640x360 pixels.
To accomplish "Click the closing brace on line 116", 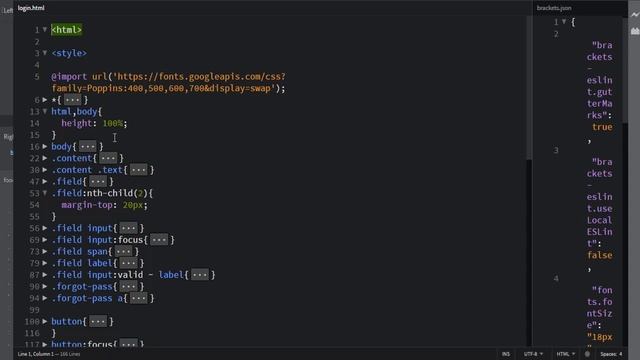I will tap(53, 333).
